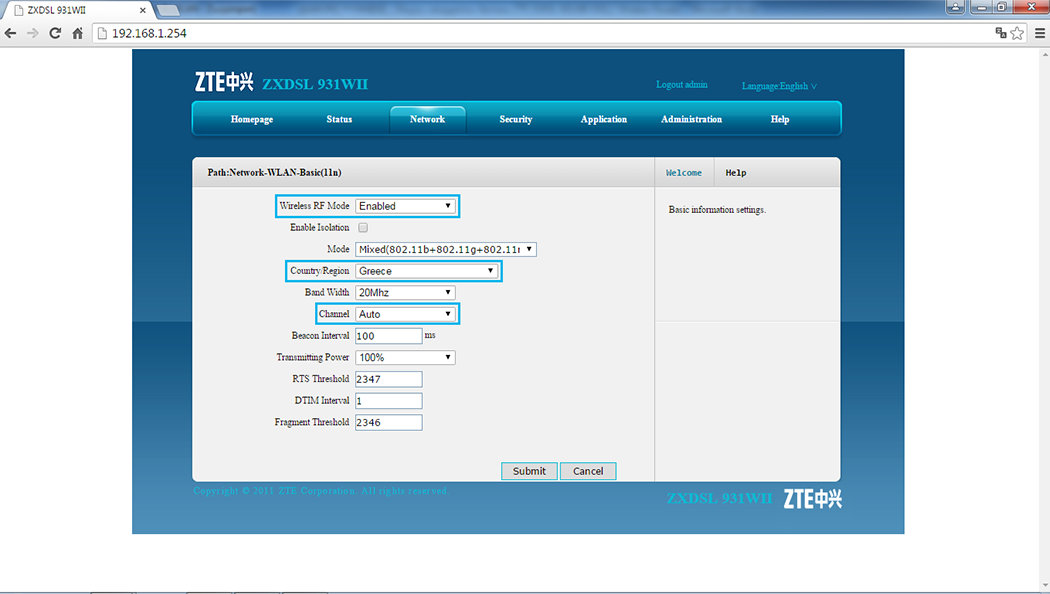The image size is (1050, 594).
Task: Click the Fragment Threshold field
Action: click(388, 422)
